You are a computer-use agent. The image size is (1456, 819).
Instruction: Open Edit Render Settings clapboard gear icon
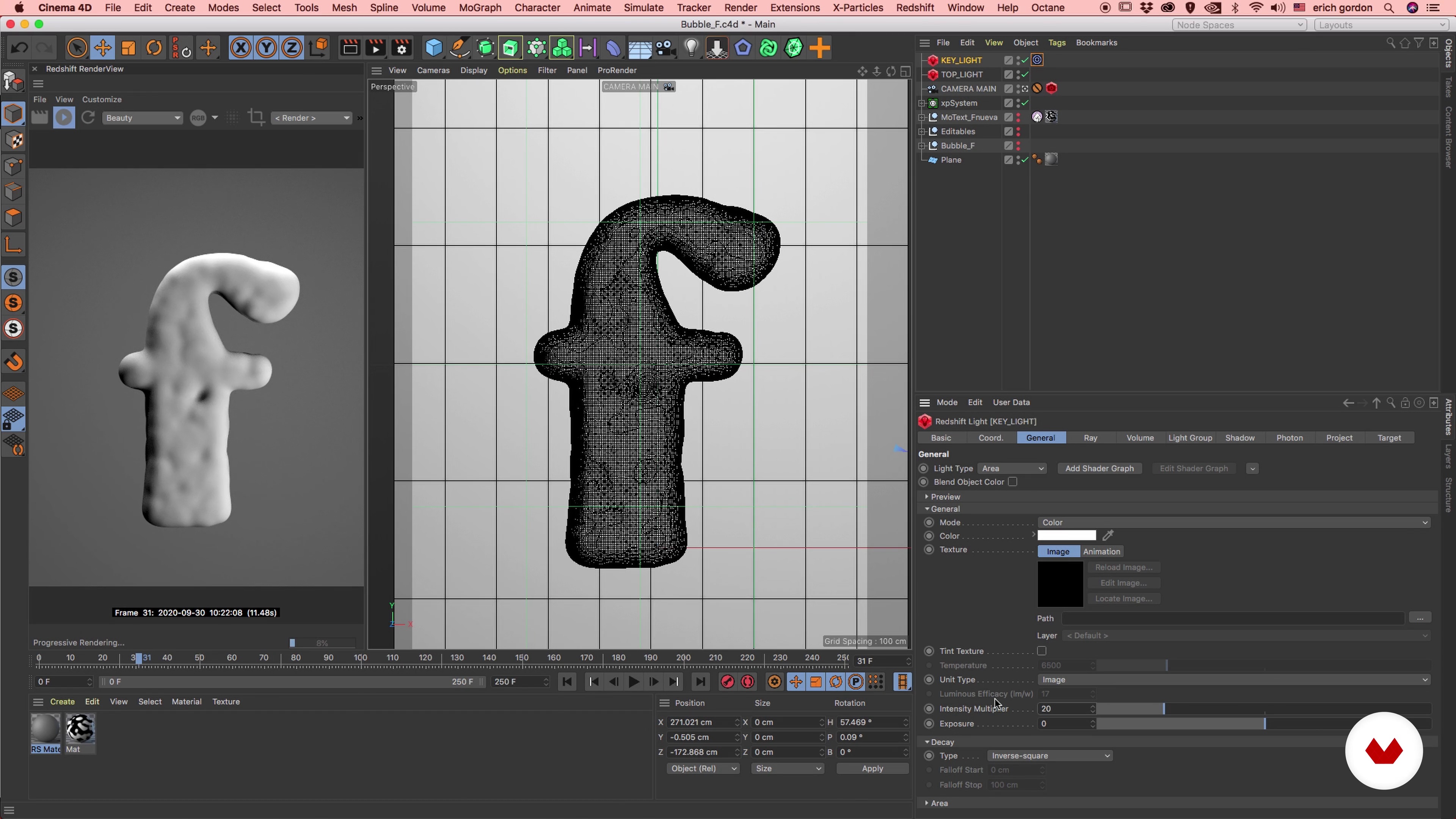tap(401, 48)
